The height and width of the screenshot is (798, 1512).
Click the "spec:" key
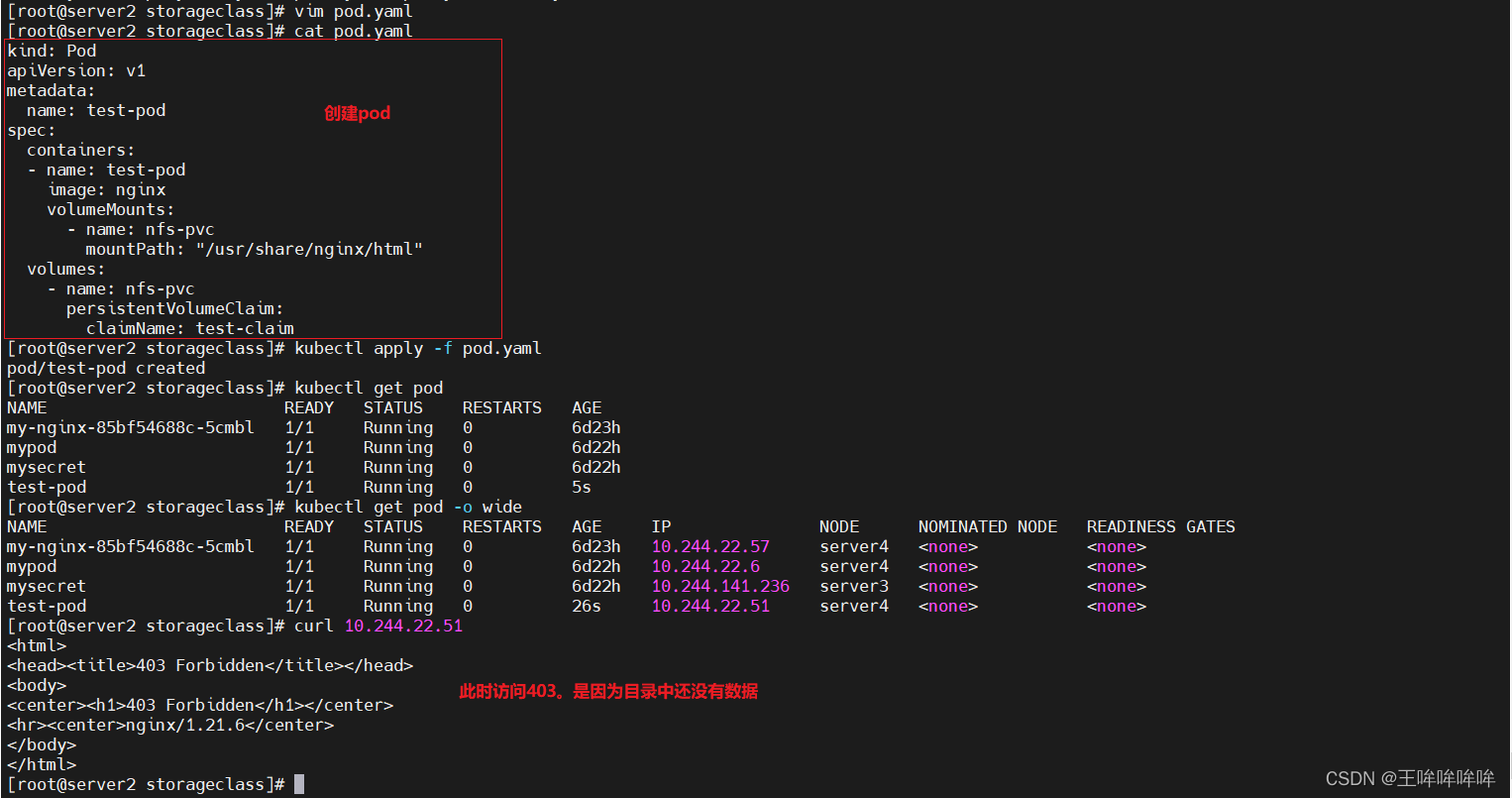pyautogui.click(x=32, y=130)
